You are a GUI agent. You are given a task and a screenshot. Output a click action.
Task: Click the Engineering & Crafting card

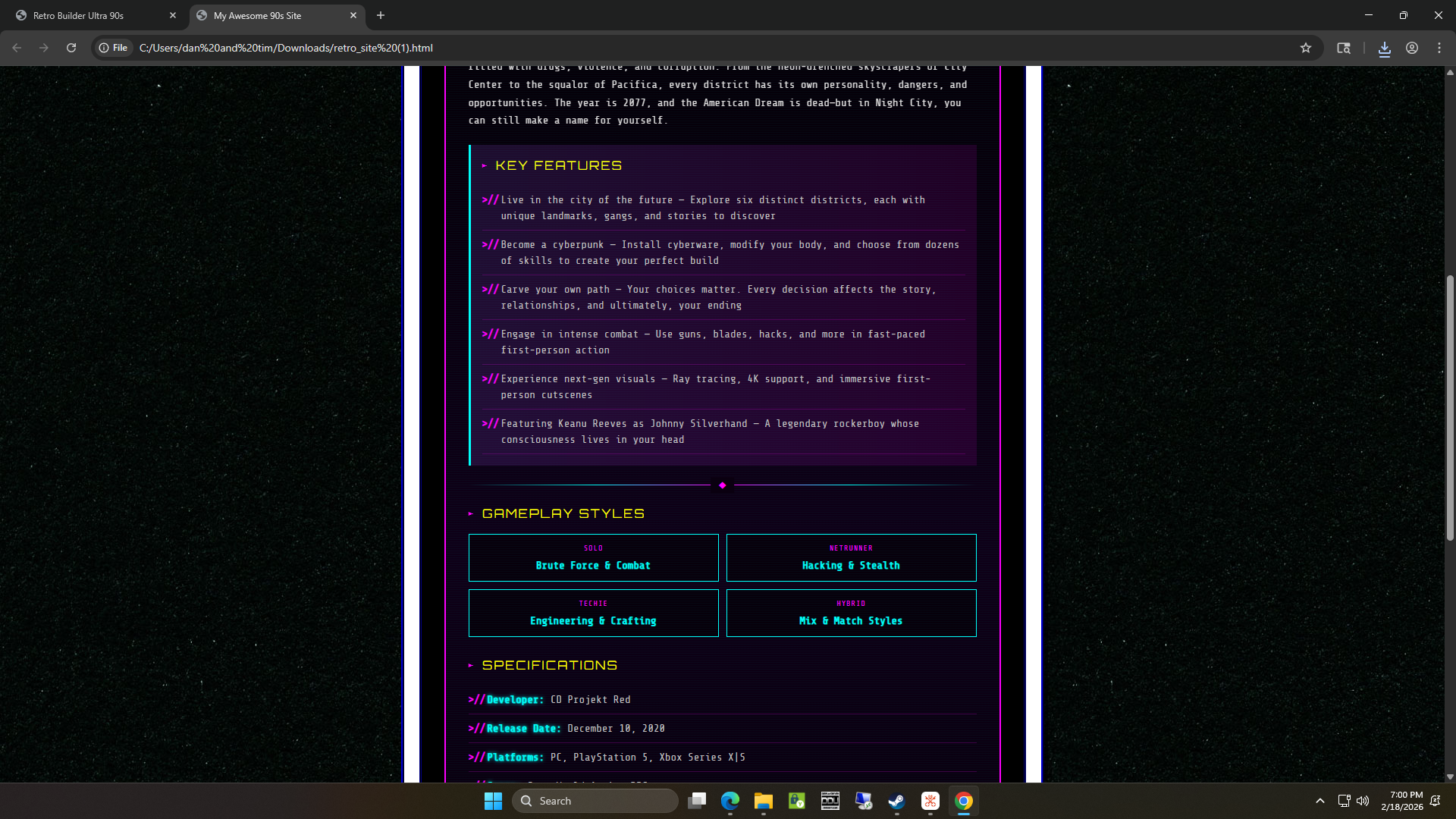593,613
